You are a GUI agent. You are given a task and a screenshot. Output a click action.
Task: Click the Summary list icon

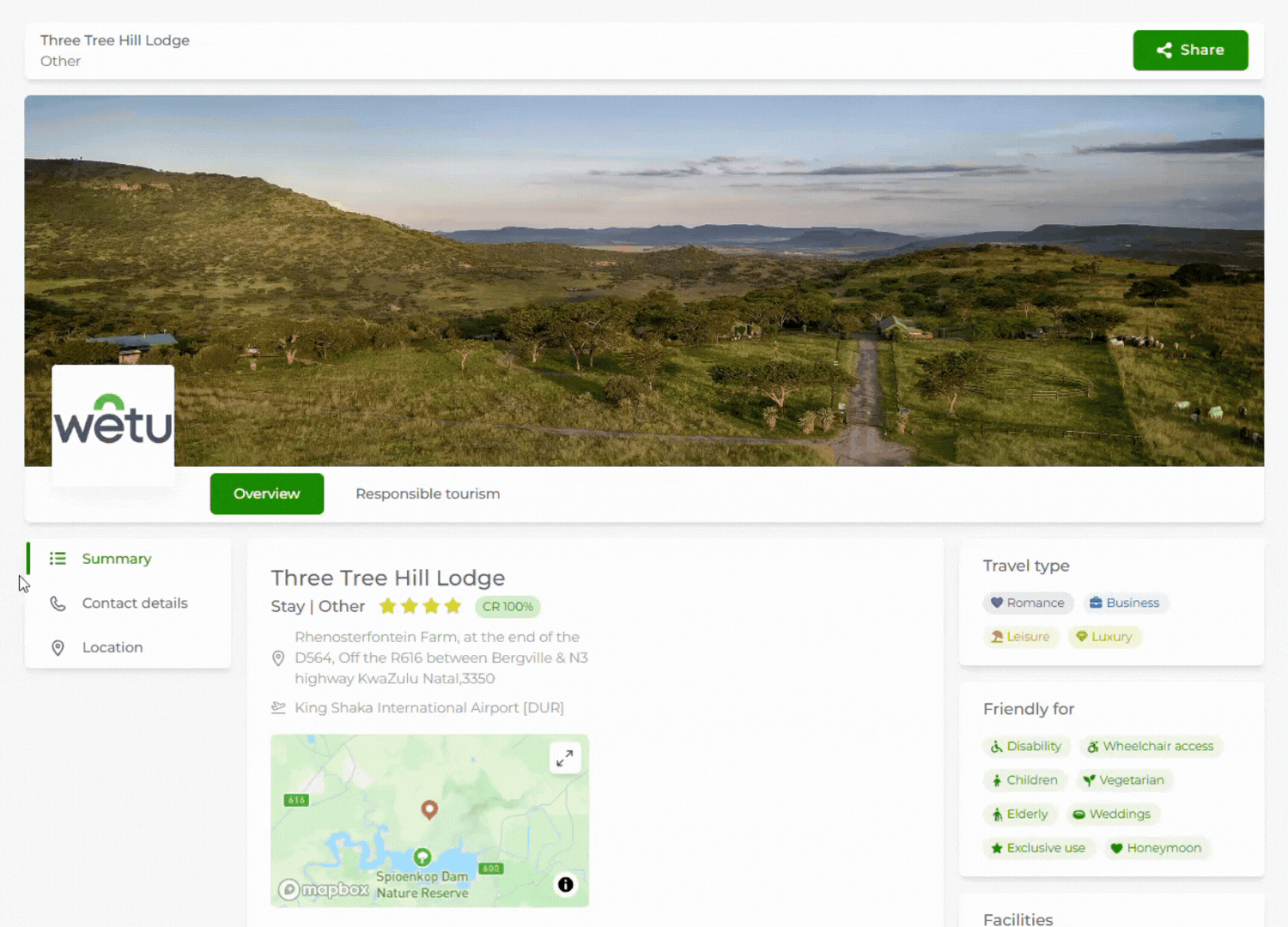(58, 559)
